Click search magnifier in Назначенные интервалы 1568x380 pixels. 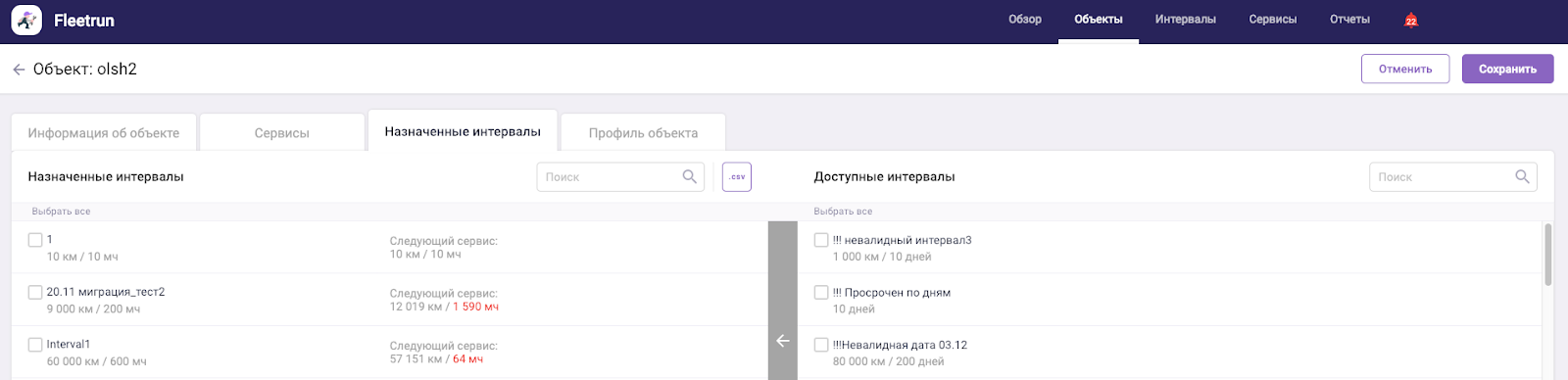pos(690,176)
